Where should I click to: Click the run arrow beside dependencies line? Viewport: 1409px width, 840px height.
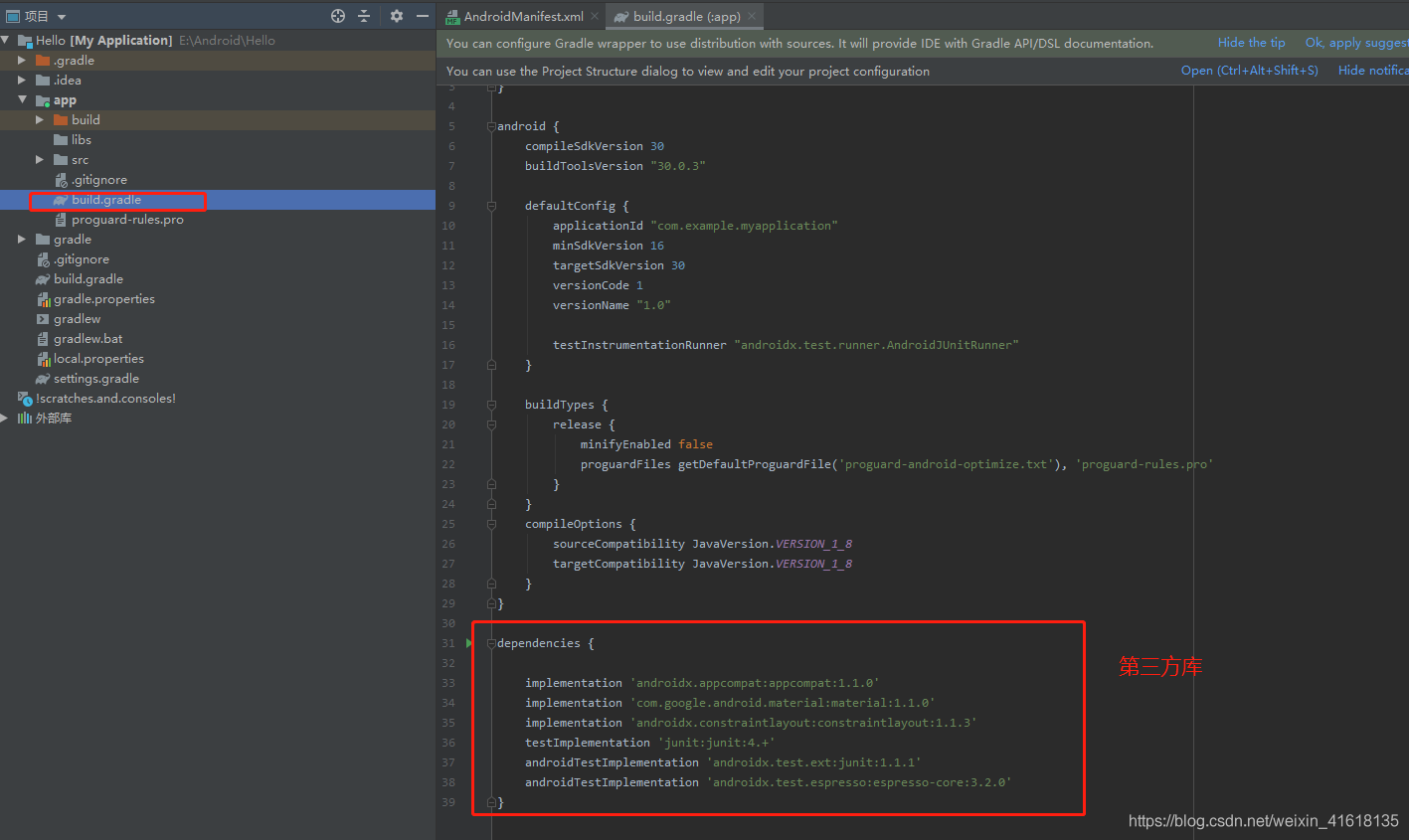pyautogui.click(x=469, y=643)
